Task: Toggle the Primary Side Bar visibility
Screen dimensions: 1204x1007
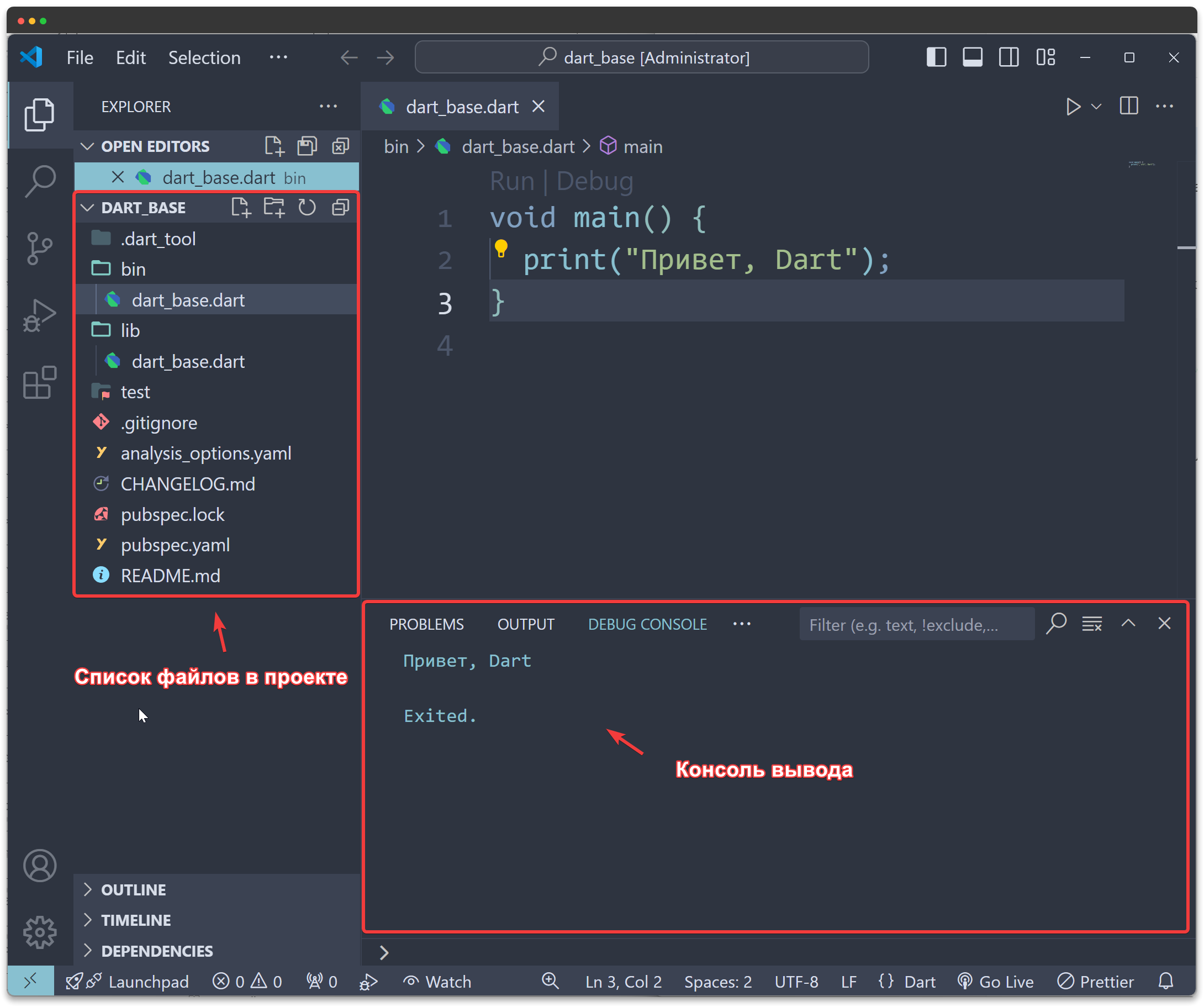Action: pyautogui.click(x=936, y=57)
